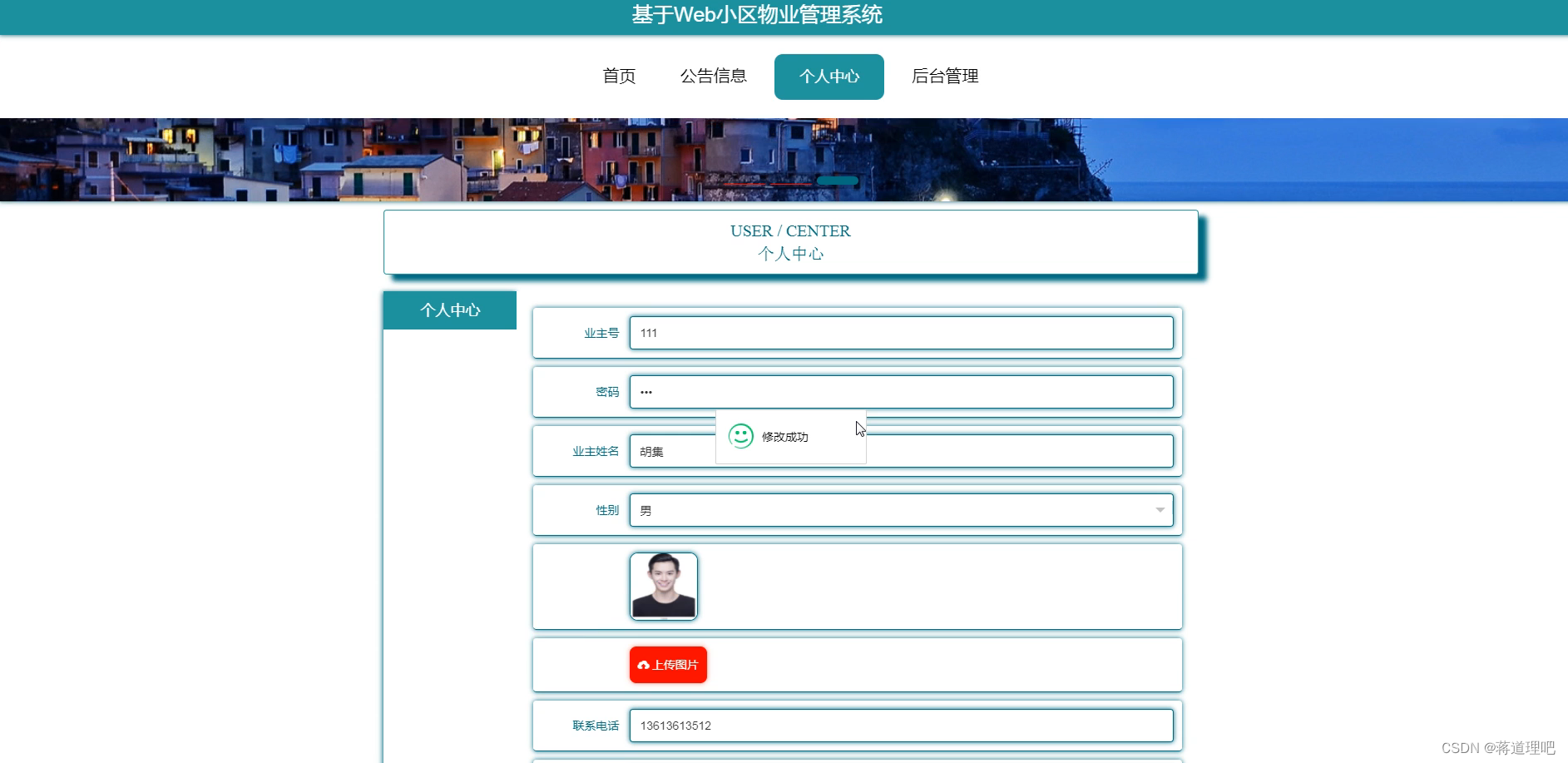Click the 上传图片 button
The width and height of the screenshot is (1568, 763).
[668, 664]
